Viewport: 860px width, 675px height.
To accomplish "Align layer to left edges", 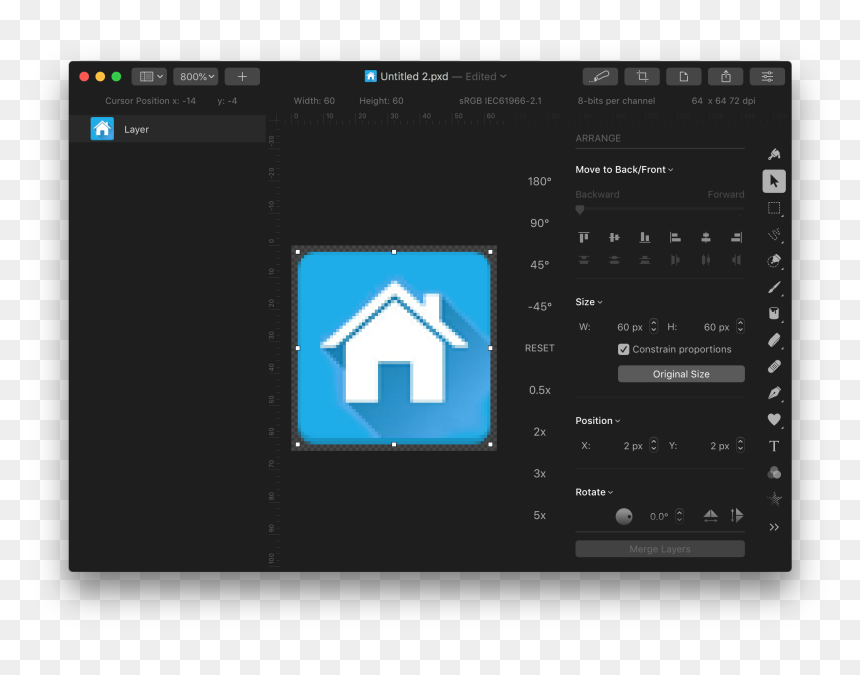I will point(675,237).
